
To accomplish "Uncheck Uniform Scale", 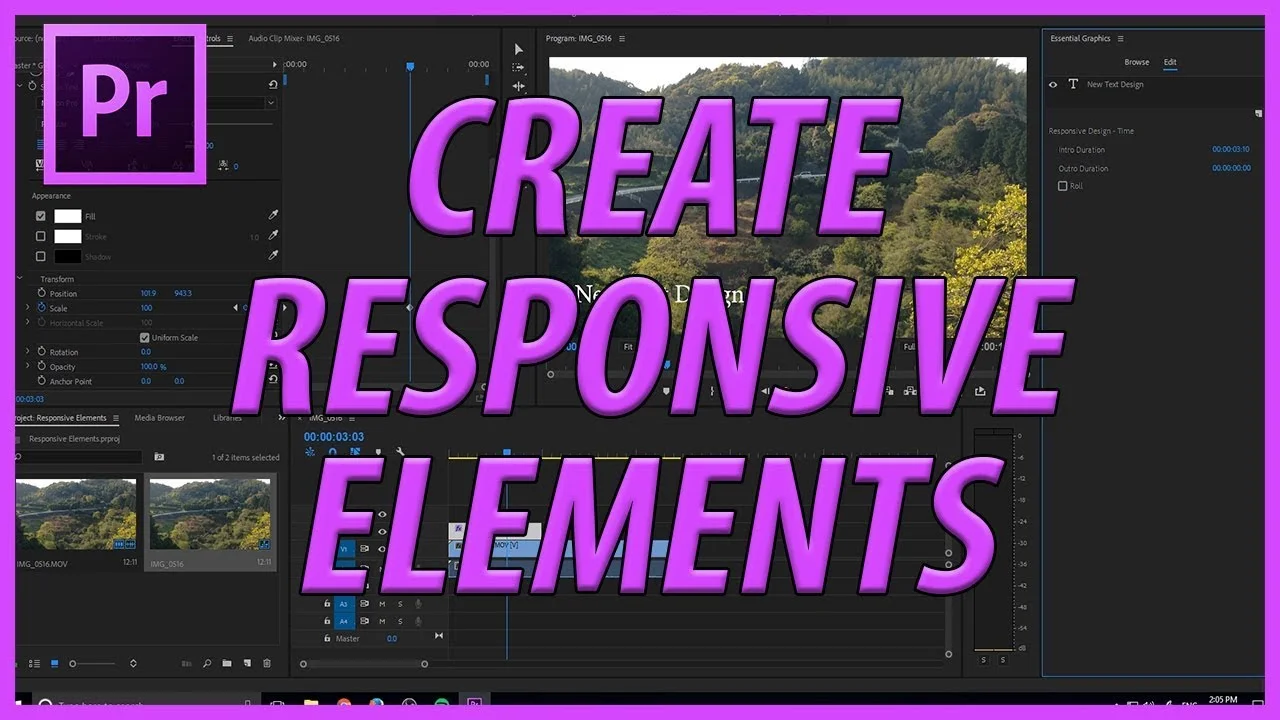I will pos(144,338).
